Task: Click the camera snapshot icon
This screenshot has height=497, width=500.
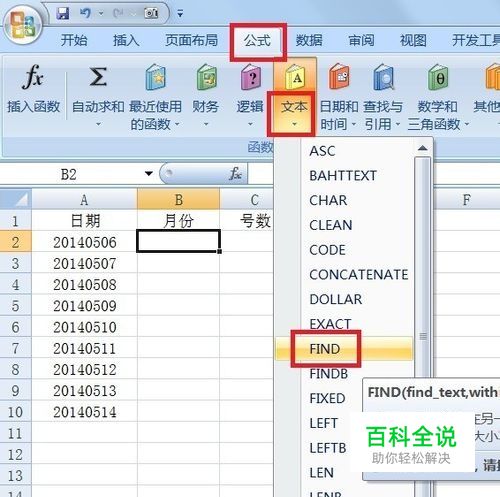Action: 151,13
